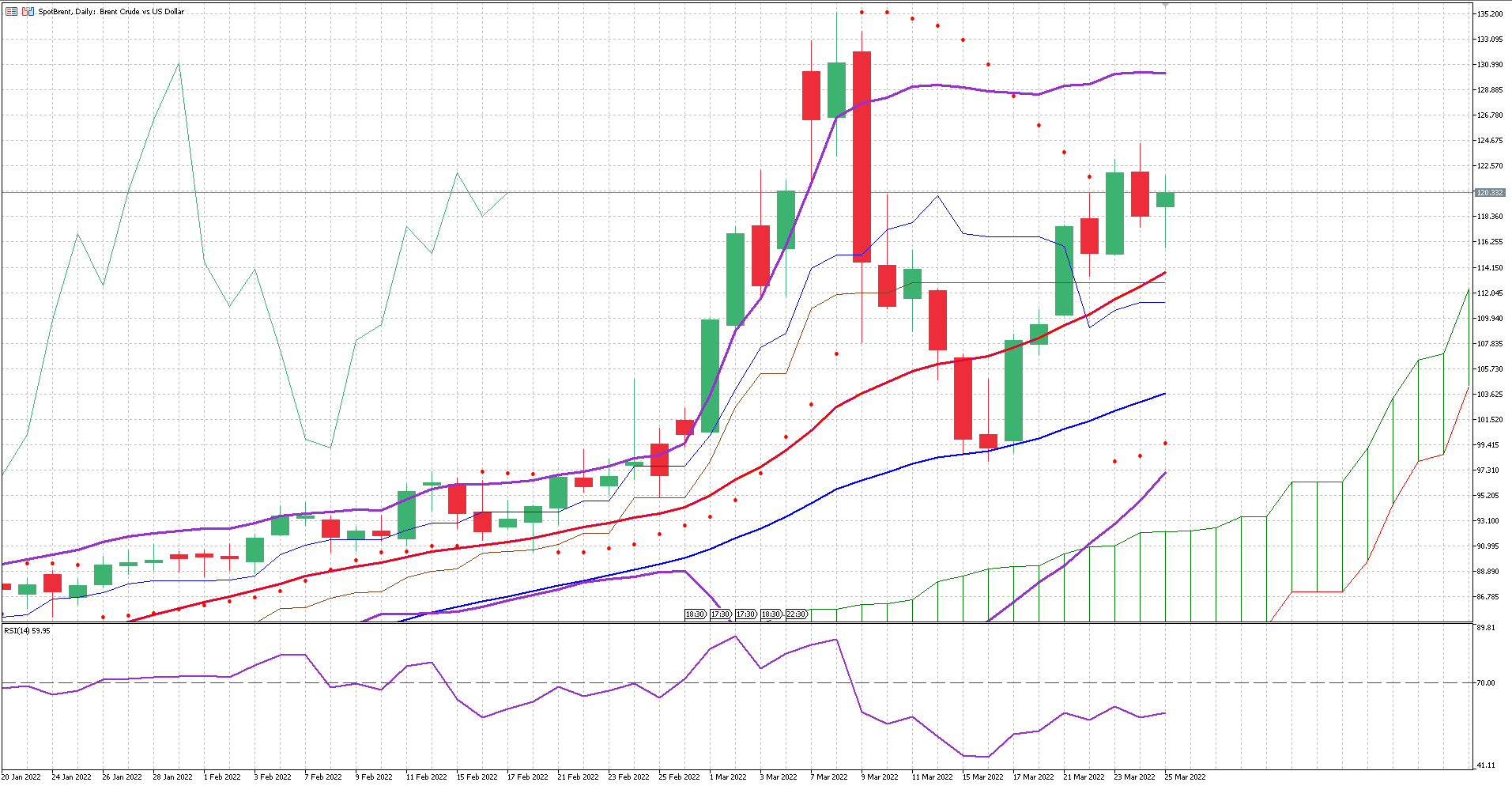Click the 18:30 session time marker
Screen dimensions: 1512x786
point(694,614)
